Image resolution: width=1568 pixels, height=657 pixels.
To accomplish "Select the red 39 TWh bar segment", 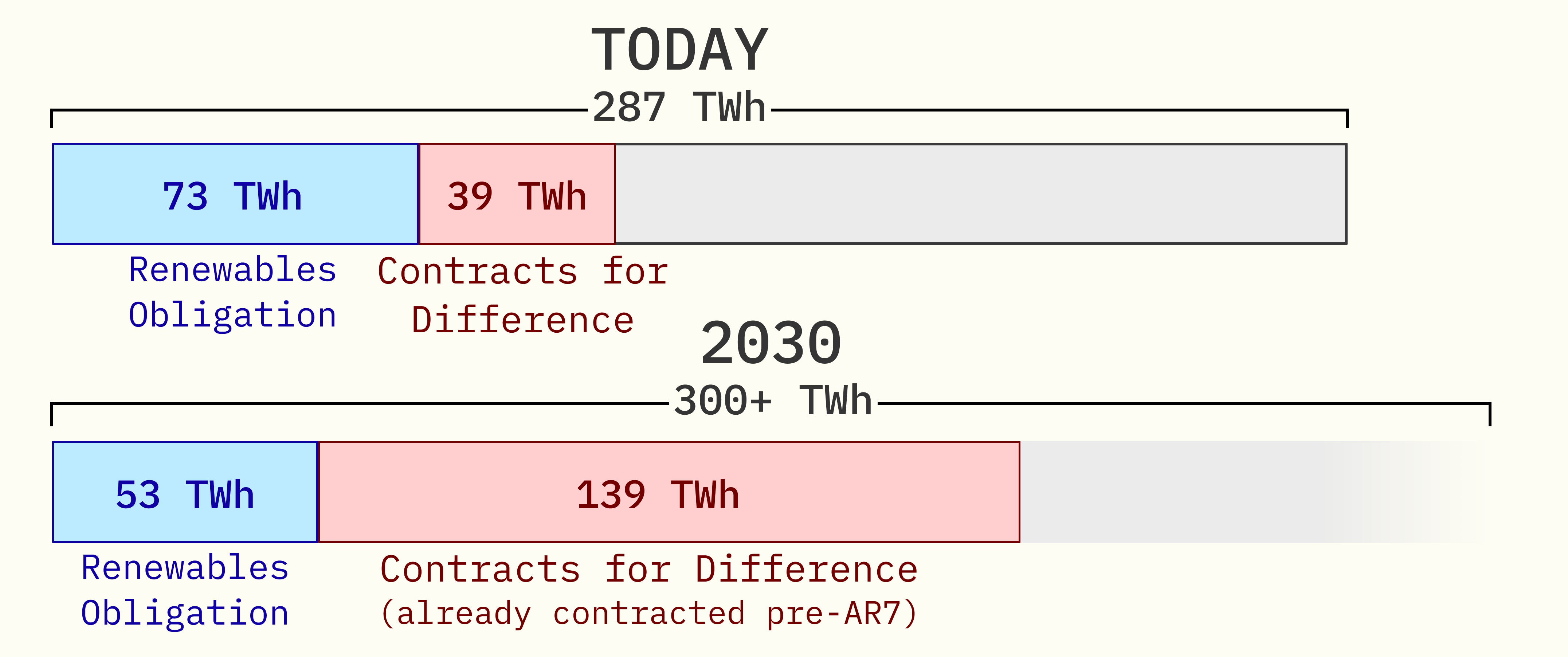I will click(517, 194).
